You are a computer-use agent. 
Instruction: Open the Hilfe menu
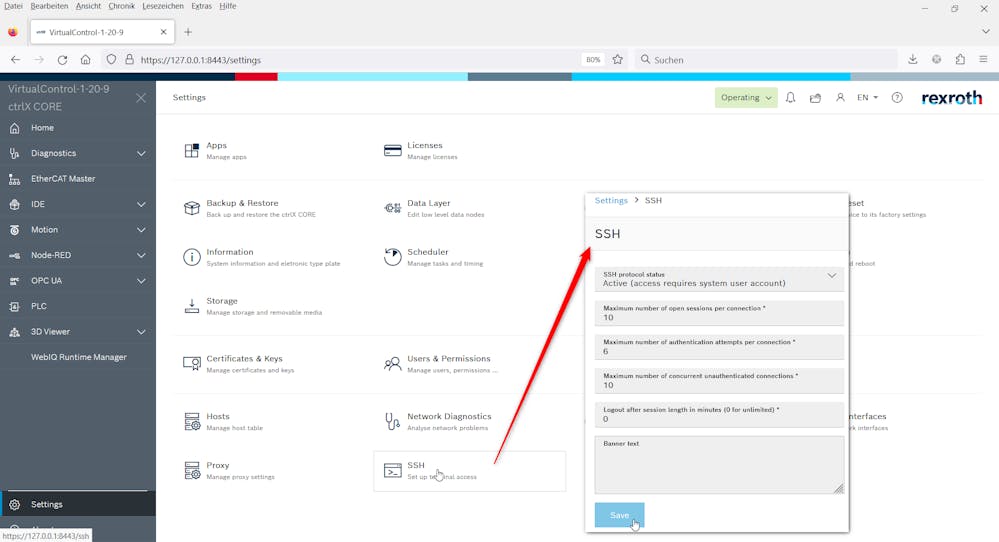coord(227,6)
